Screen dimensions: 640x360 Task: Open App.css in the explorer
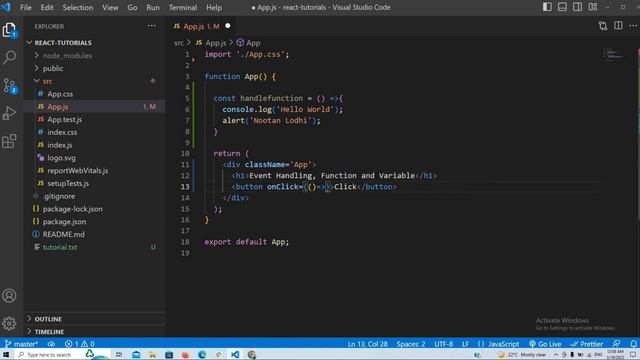(95, 94)
